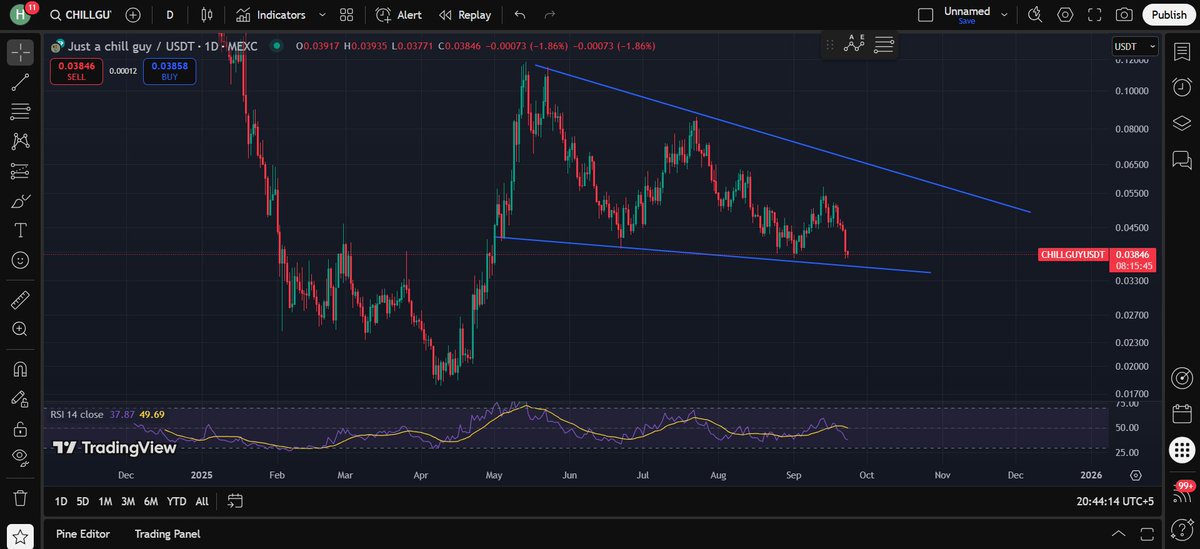Open indicator templates grid icon
Image resolution: width=1200 pixels, height=549 pixels.
(x=346, y=15)
